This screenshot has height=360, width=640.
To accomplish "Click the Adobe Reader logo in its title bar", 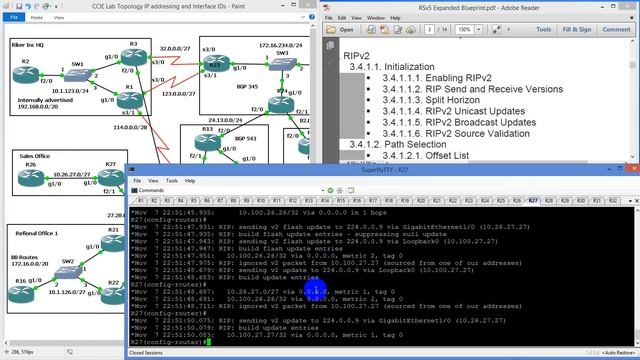I will click(x=327, y=7).
